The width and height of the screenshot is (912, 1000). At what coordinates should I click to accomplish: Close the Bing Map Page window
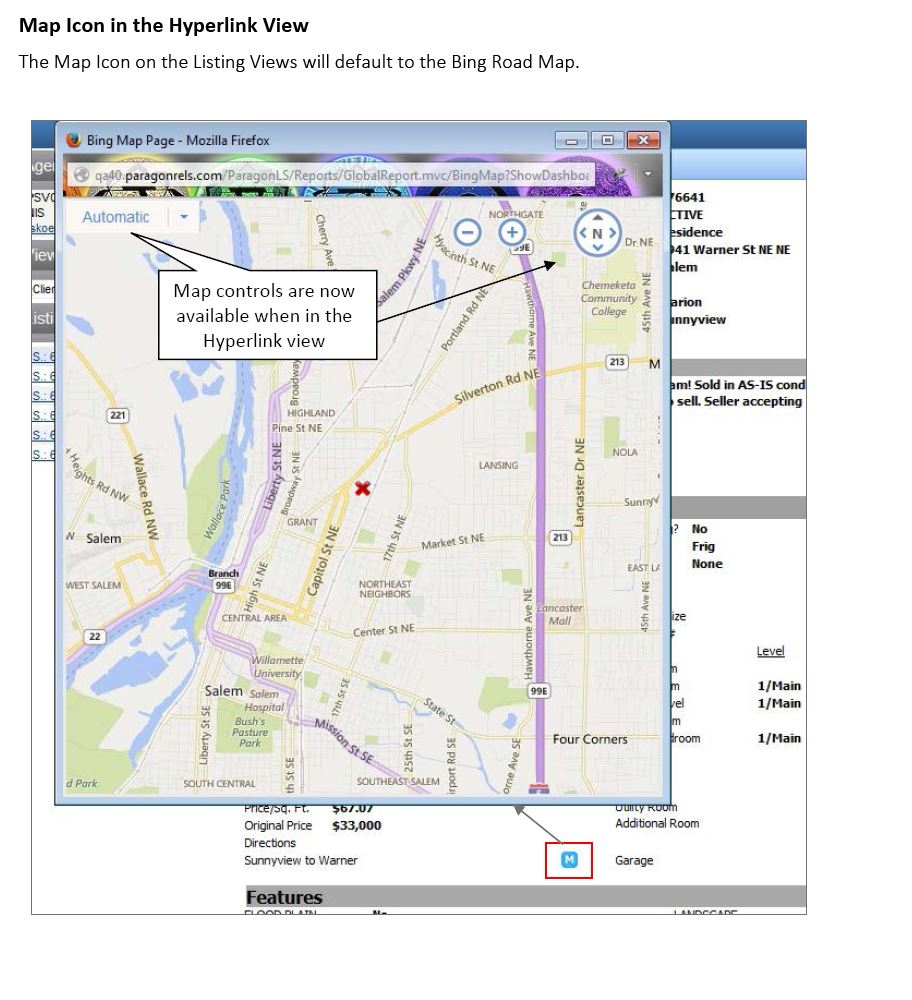(x=644, y=140)
